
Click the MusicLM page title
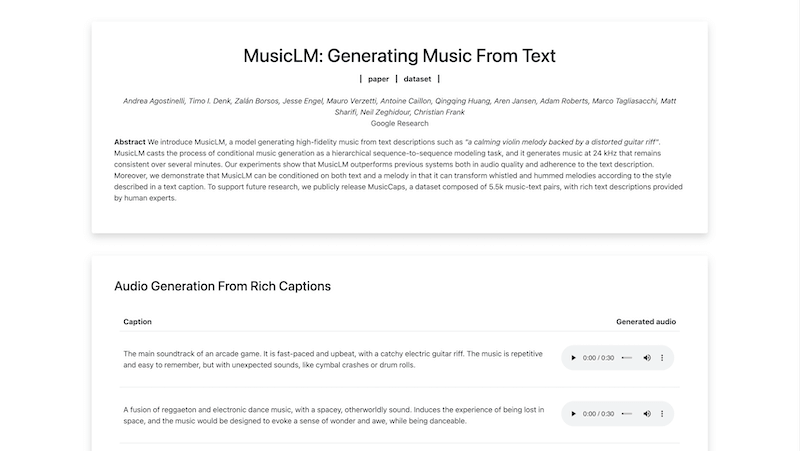click(x=399, y=56)
